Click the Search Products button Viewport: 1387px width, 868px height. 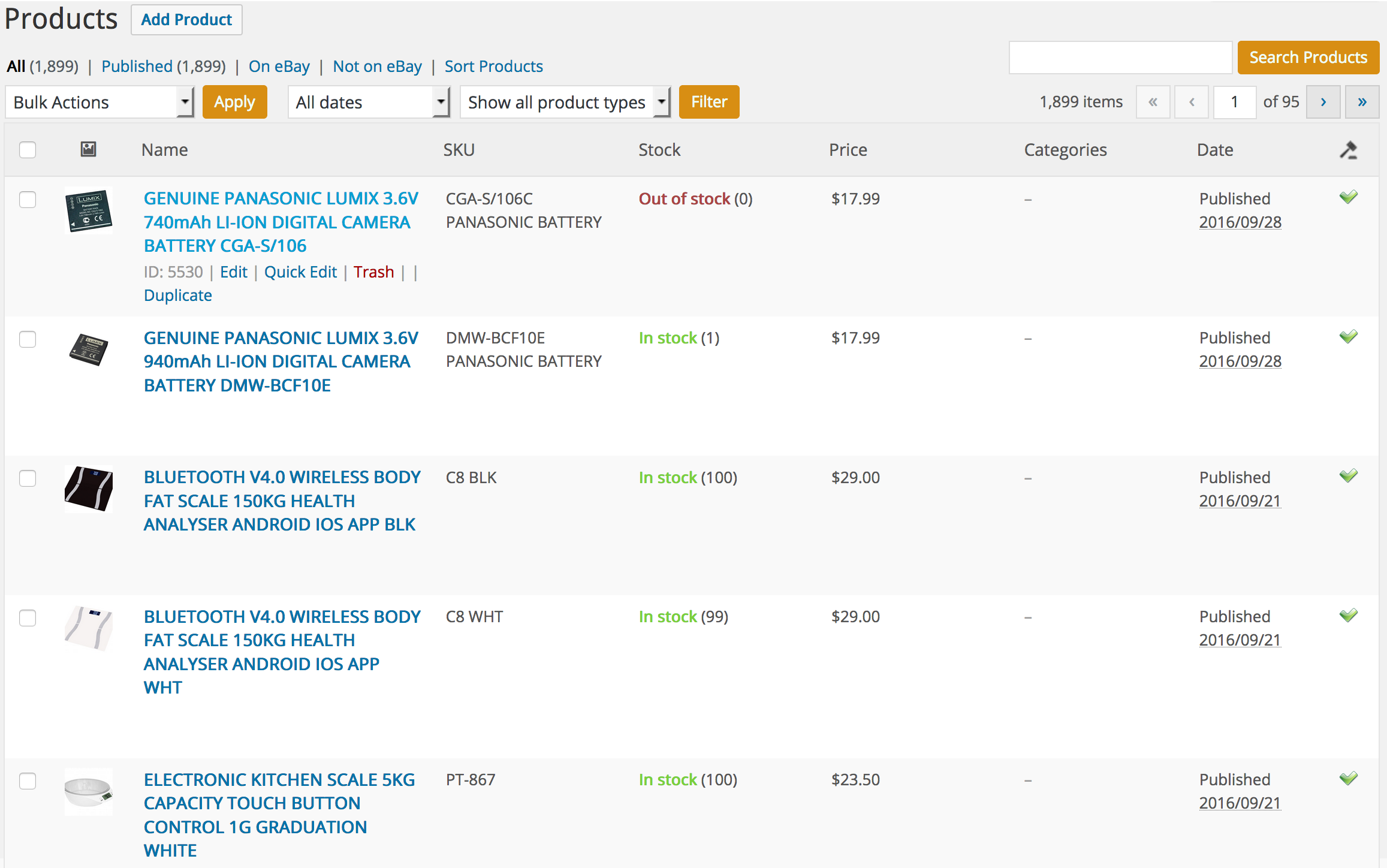pos(1308,58)
